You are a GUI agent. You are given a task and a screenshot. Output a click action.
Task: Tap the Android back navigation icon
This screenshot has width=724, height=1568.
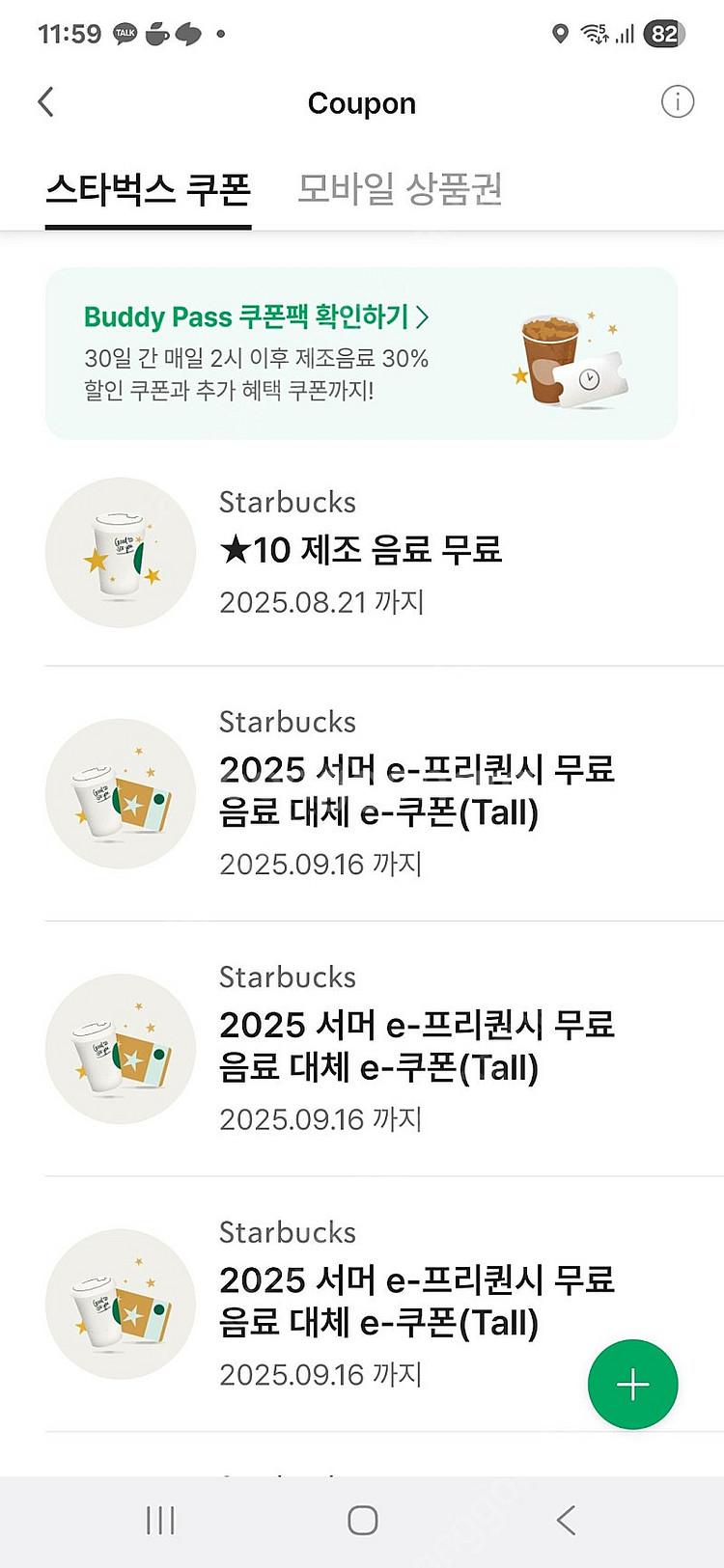[566, 1521]
